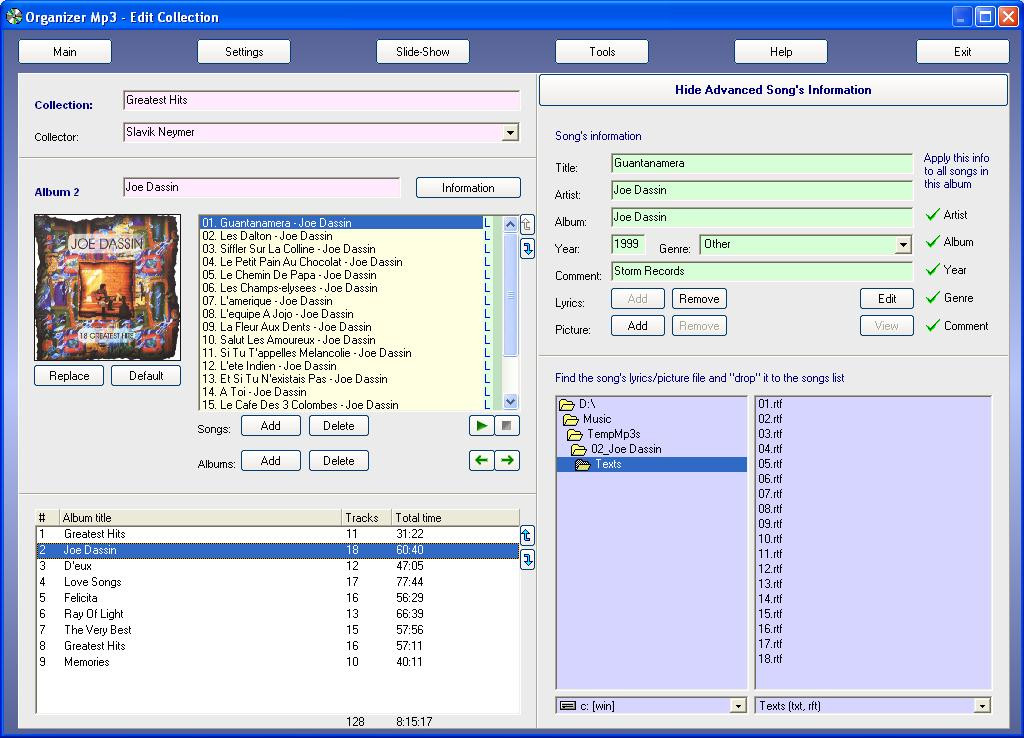
Task: Open the Genre dropdown showing Other
Action: click(903, 245)
